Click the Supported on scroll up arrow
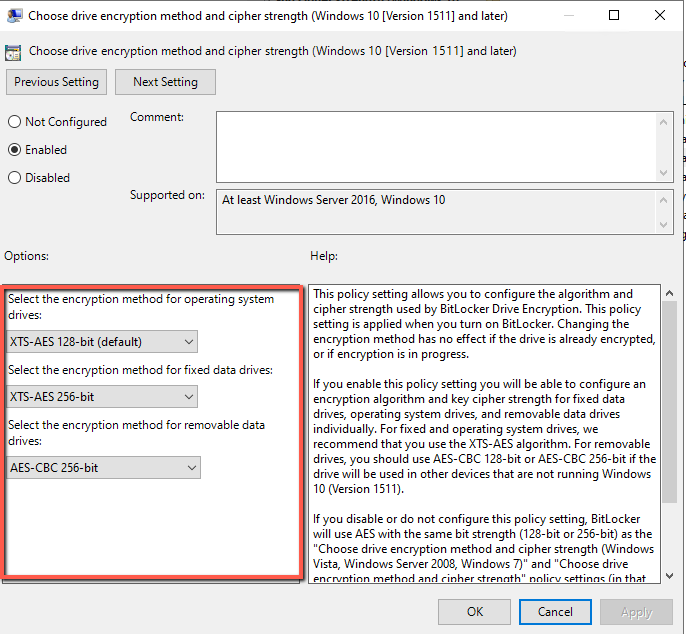The height and width of the screenshot is (634, 686). point(664,200)
